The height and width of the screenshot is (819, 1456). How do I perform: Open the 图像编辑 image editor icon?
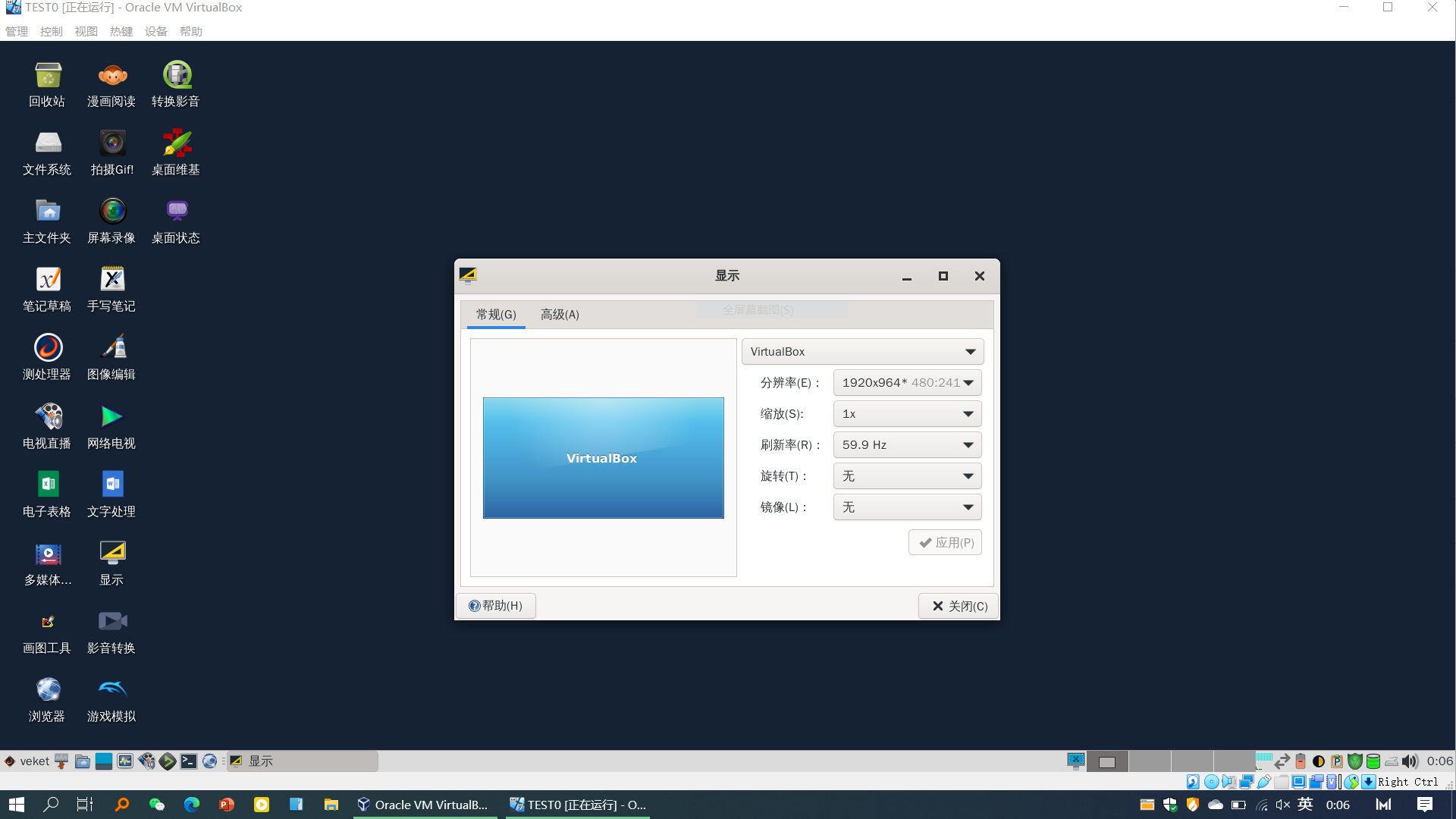pyautogui.click(x=111, y=357)
